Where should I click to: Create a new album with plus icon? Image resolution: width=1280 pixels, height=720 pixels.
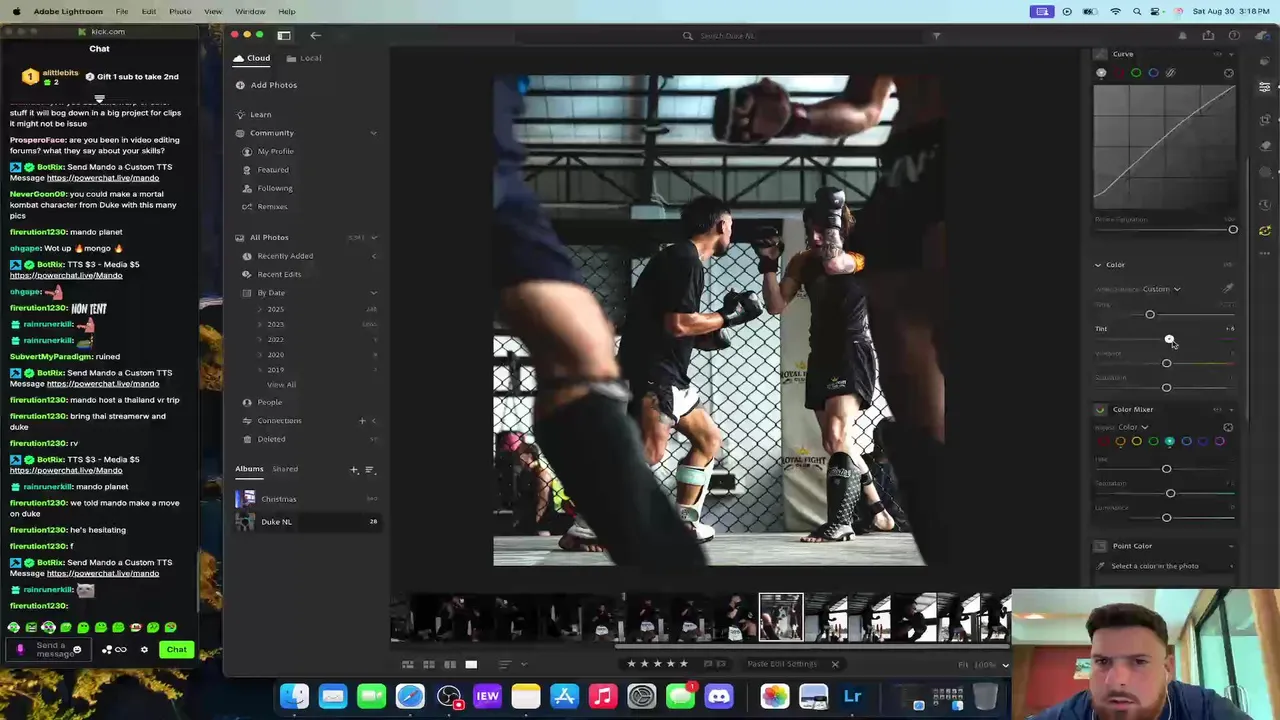pyautogui.click(x=353, y=469)
